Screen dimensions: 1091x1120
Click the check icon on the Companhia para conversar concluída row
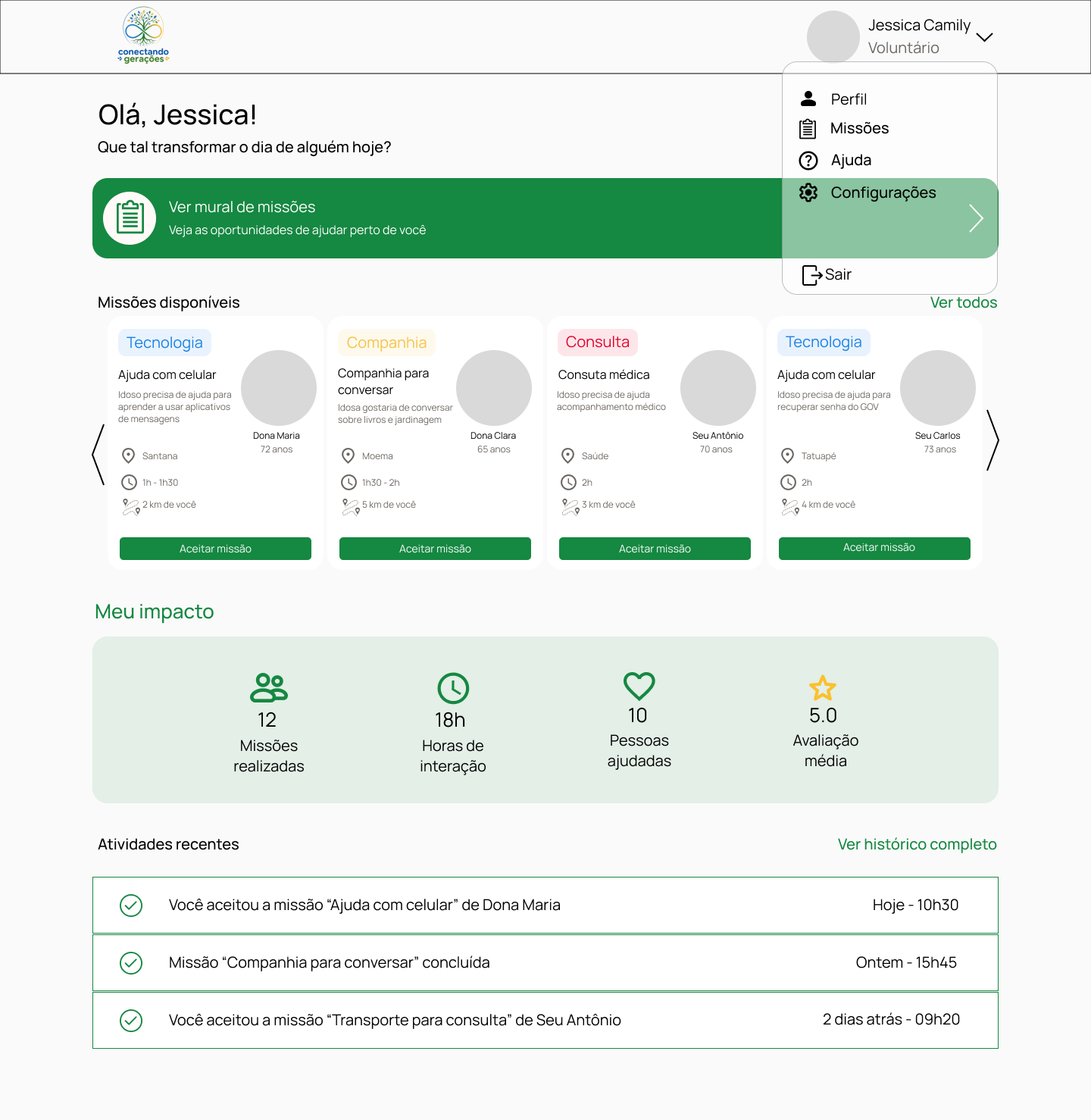tap(131, 963)
